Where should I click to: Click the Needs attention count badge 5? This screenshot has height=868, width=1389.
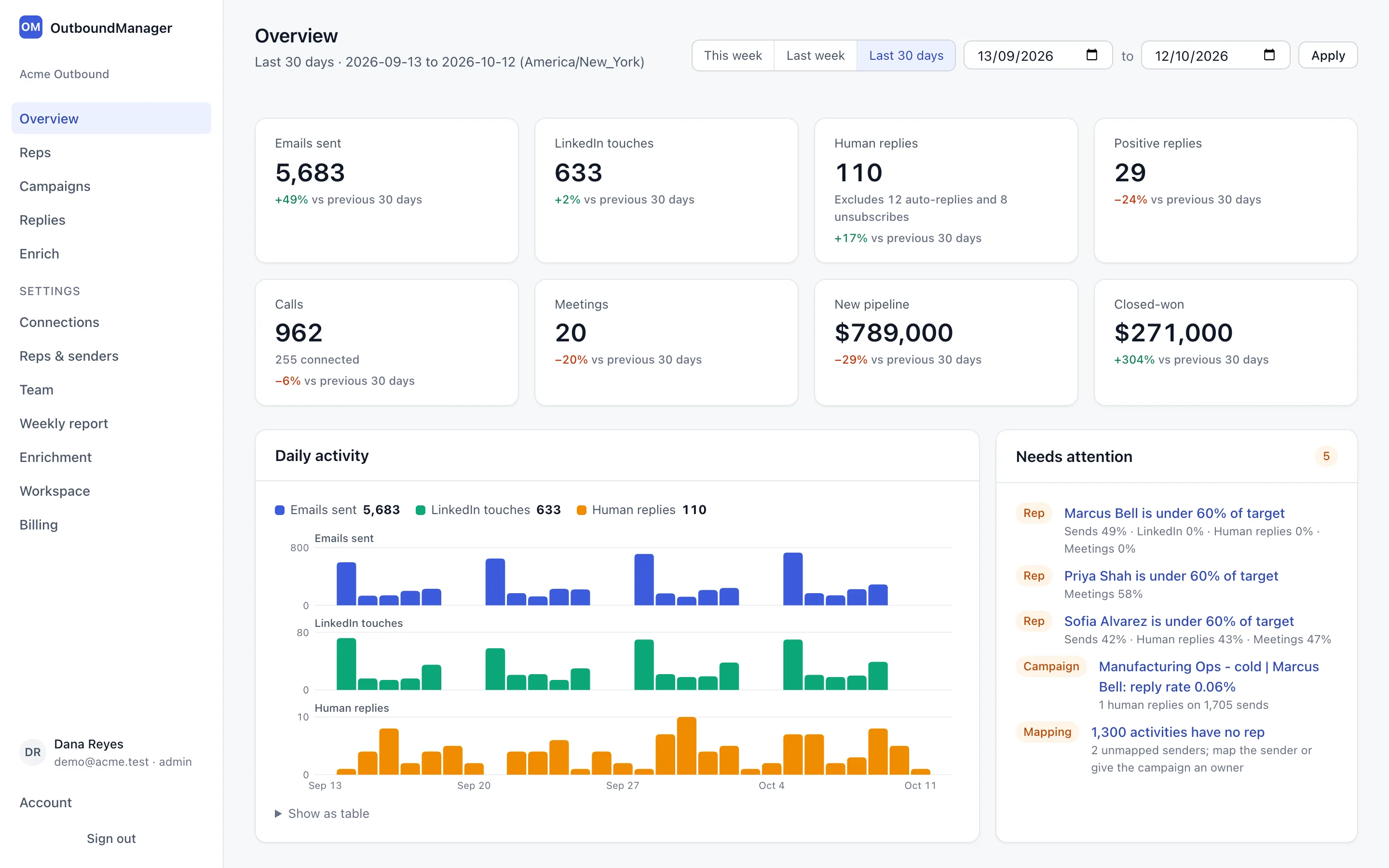(x=1326, y=456)
